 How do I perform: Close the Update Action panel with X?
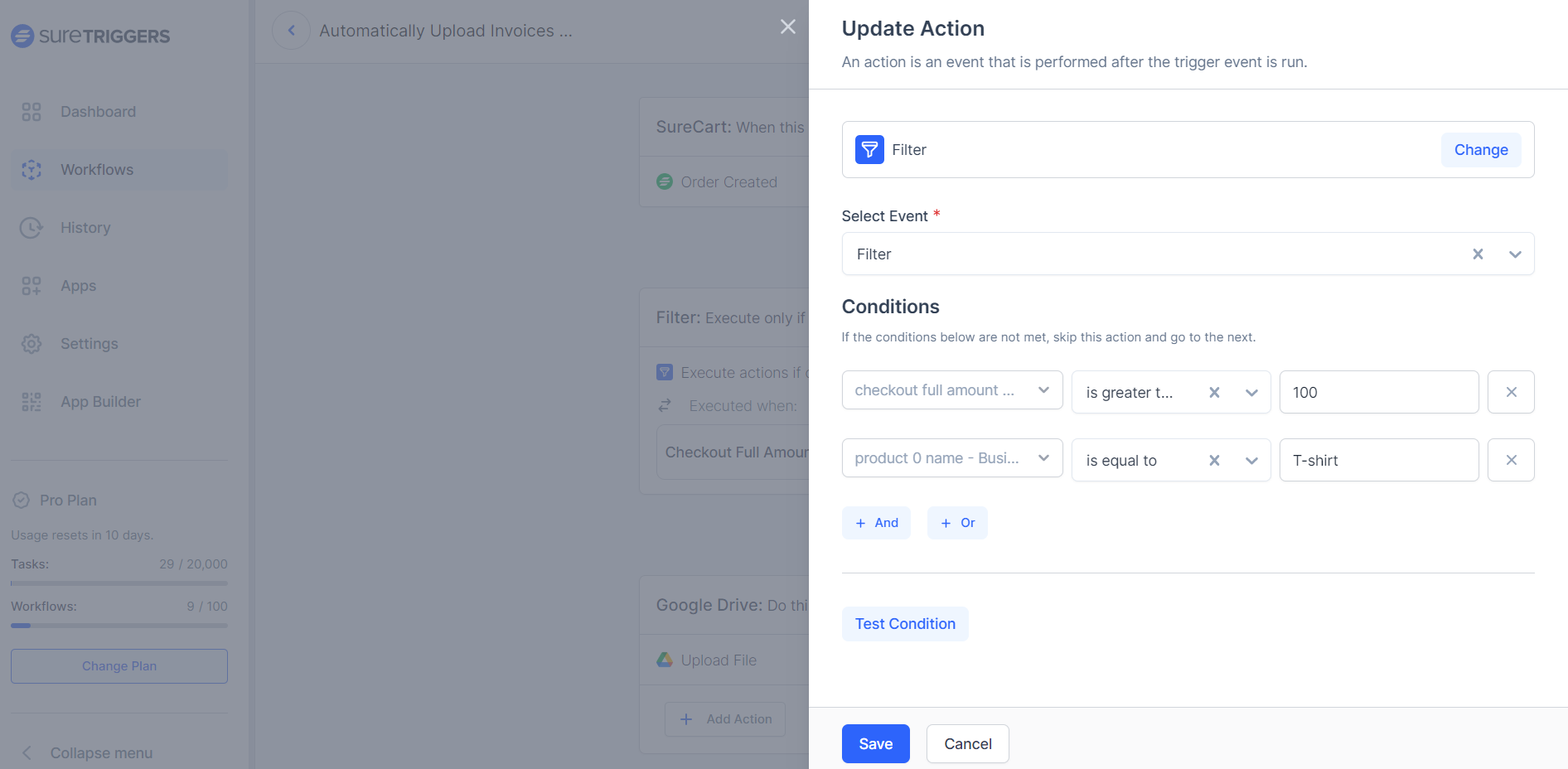pyautogui.click(x=788, y=27)
